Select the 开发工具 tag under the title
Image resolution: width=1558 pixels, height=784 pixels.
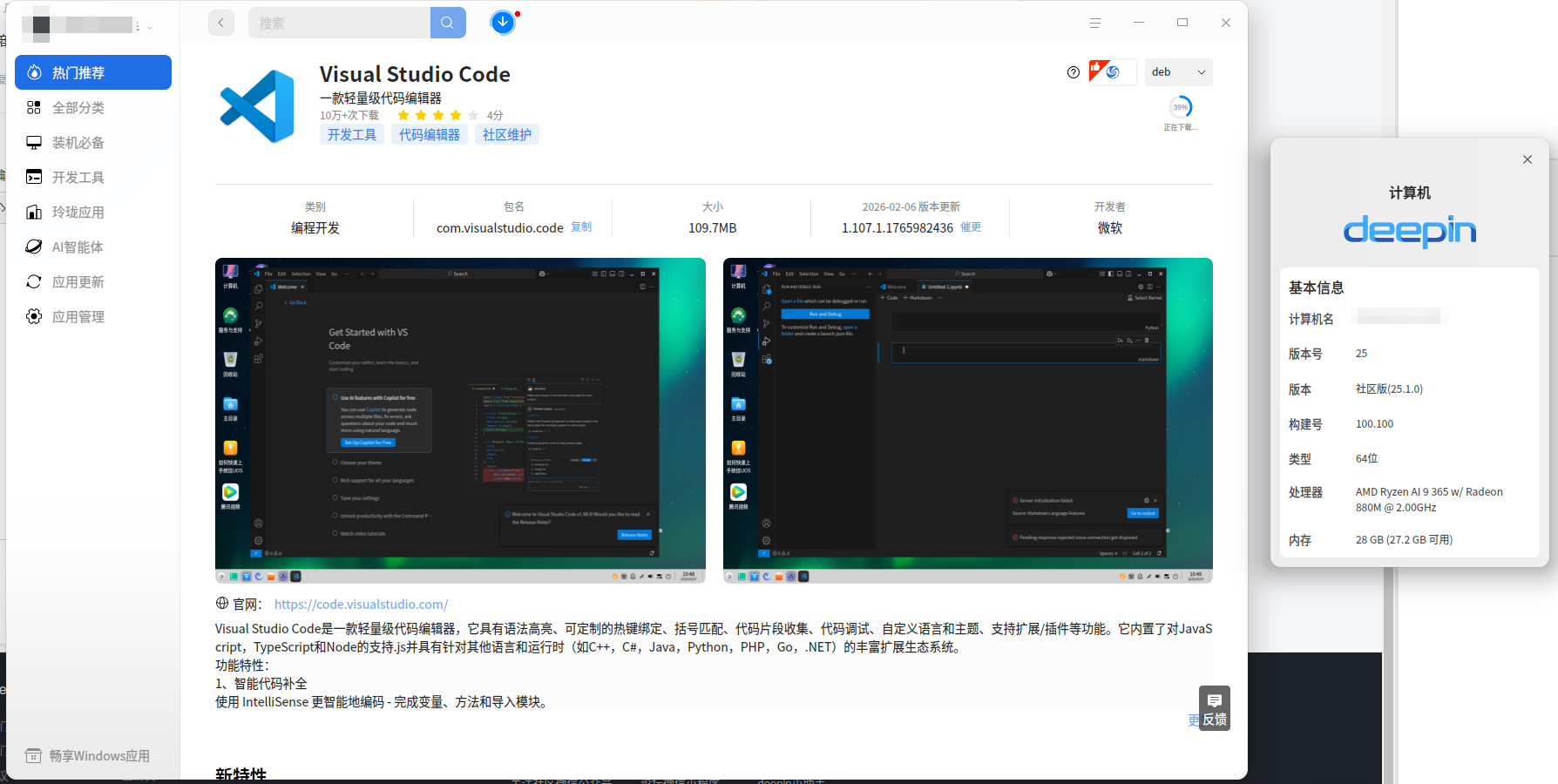352,134
